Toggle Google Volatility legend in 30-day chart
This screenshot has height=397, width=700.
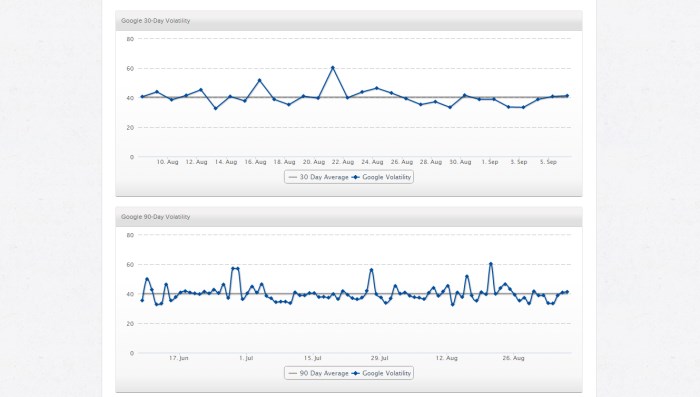[x=381, y=177]
